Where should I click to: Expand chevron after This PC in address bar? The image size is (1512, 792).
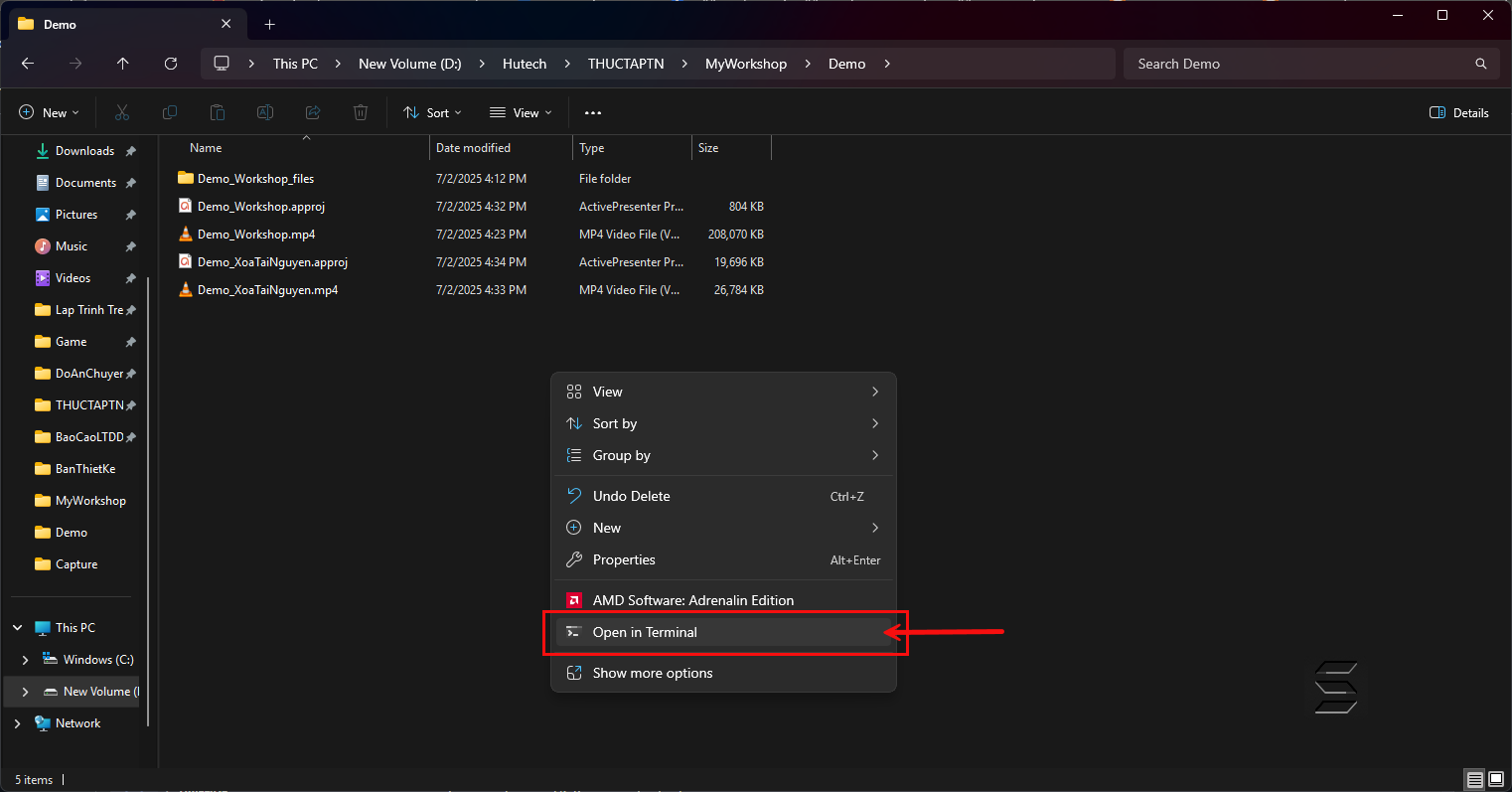(338, 64)
